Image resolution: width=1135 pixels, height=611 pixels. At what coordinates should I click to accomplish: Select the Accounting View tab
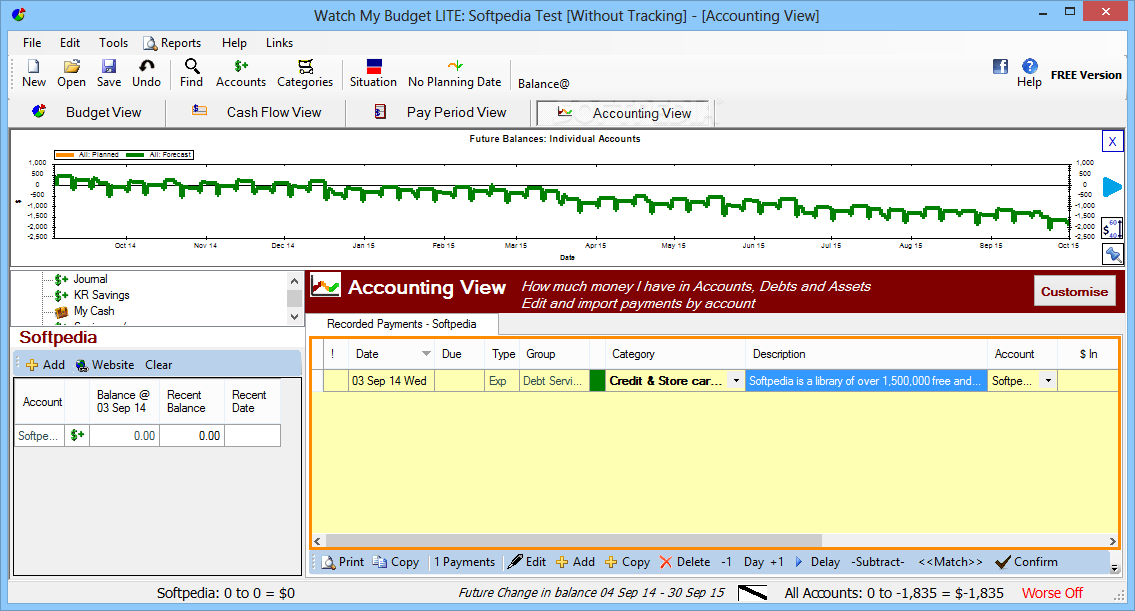tap(625, 113)
